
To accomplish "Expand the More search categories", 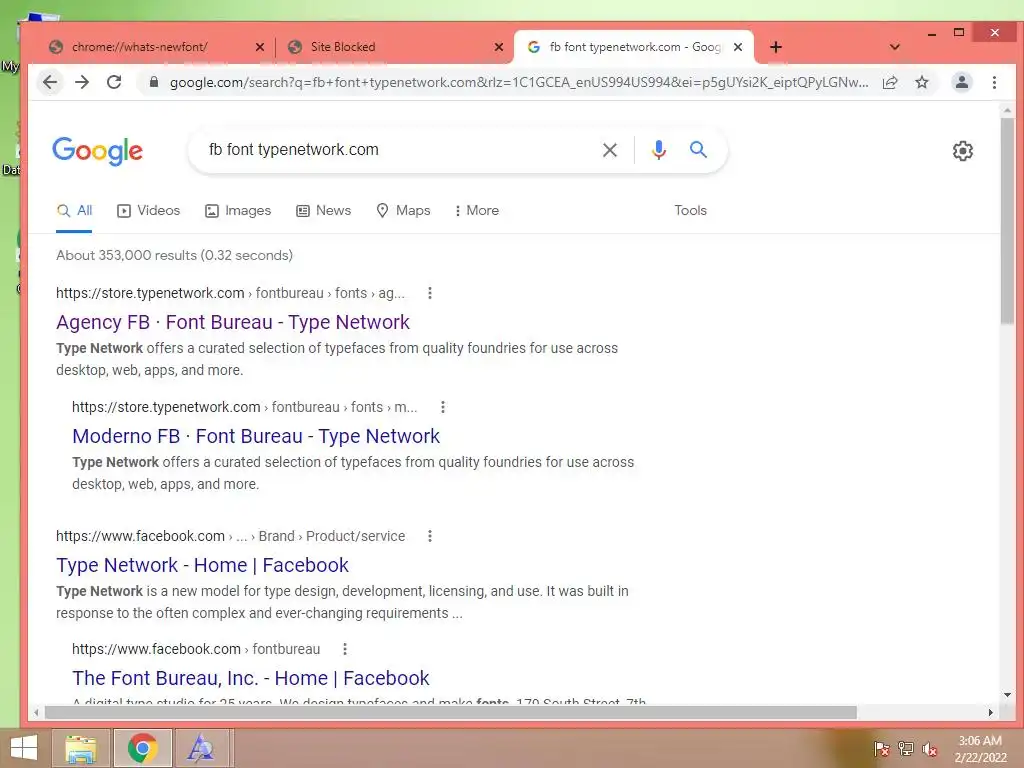I will [477, 210].
